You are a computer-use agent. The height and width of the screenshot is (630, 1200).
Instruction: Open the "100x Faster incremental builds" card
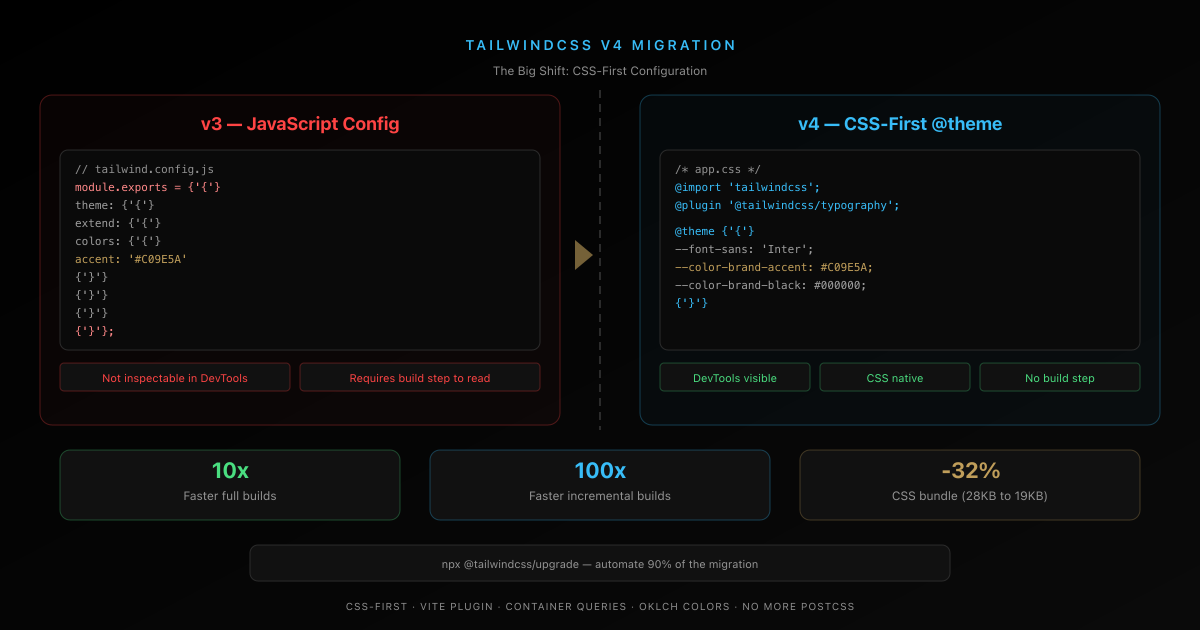pos(599,484)
